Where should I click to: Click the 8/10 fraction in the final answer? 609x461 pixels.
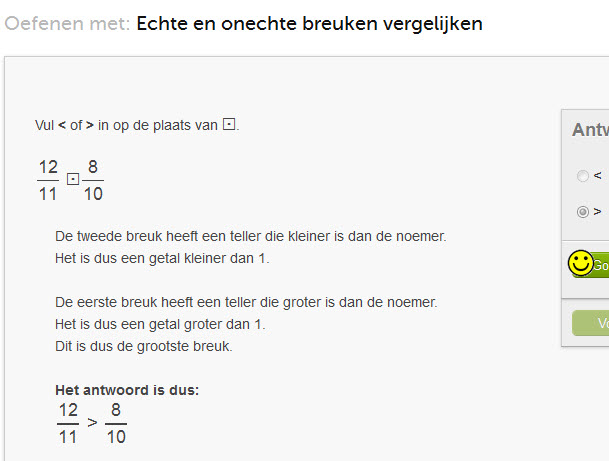pyautogui.click(x=116, y=423)
